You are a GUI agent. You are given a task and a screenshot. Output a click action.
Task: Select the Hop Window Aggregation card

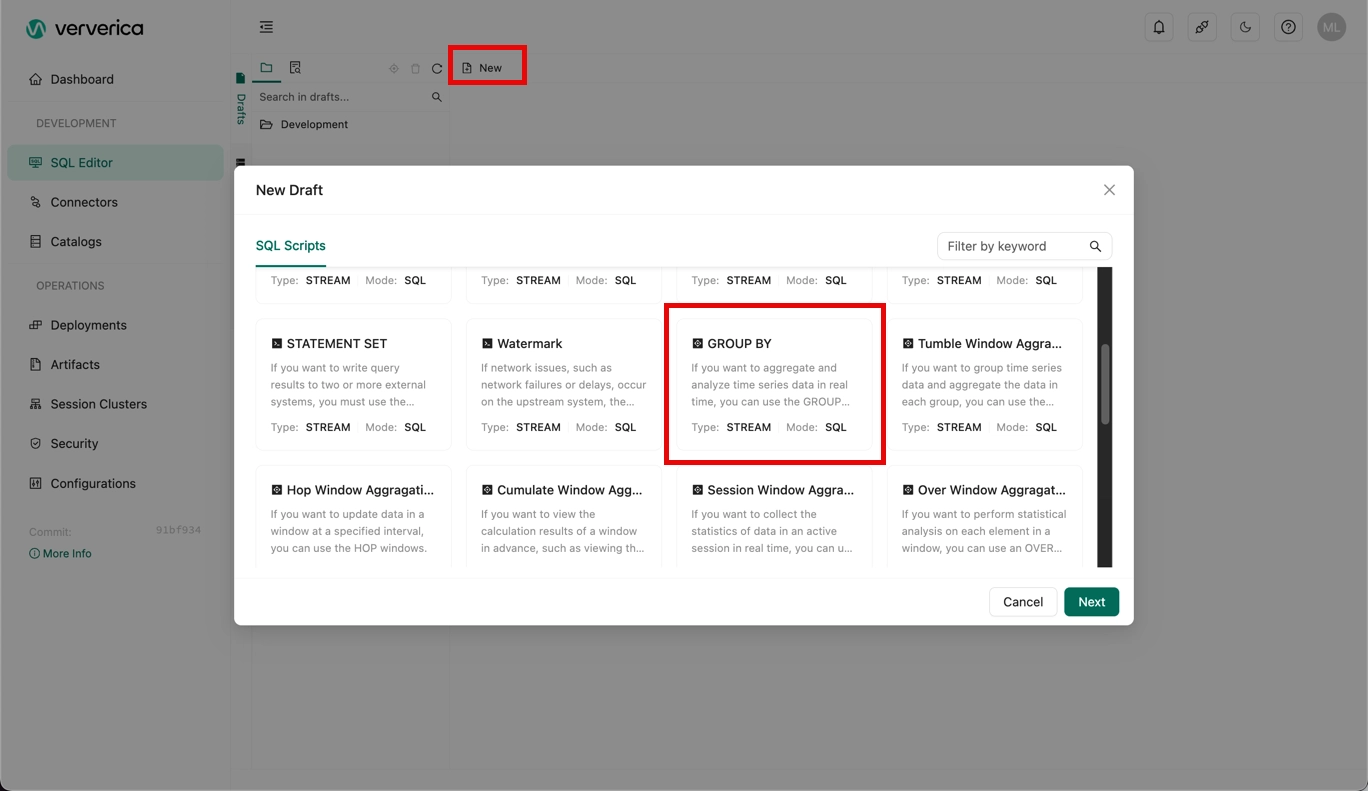point(354,517)
